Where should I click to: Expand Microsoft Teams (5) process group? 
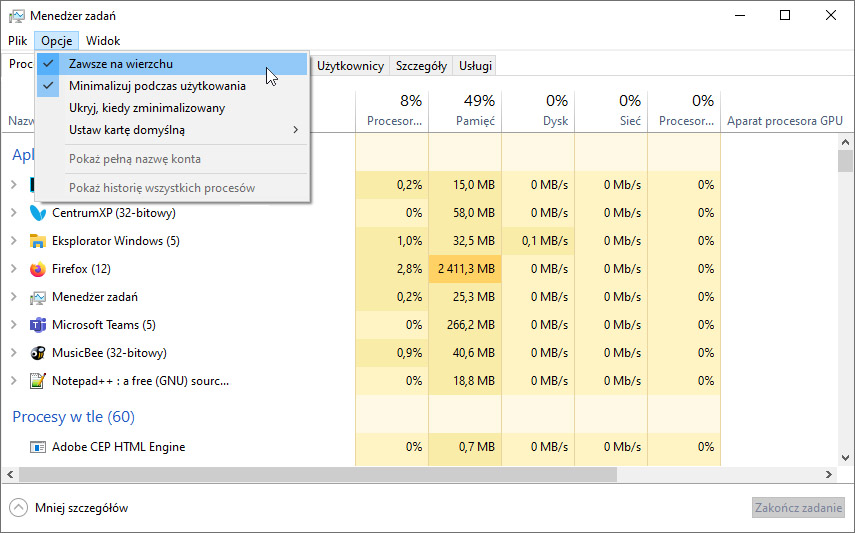click(14, 325)
